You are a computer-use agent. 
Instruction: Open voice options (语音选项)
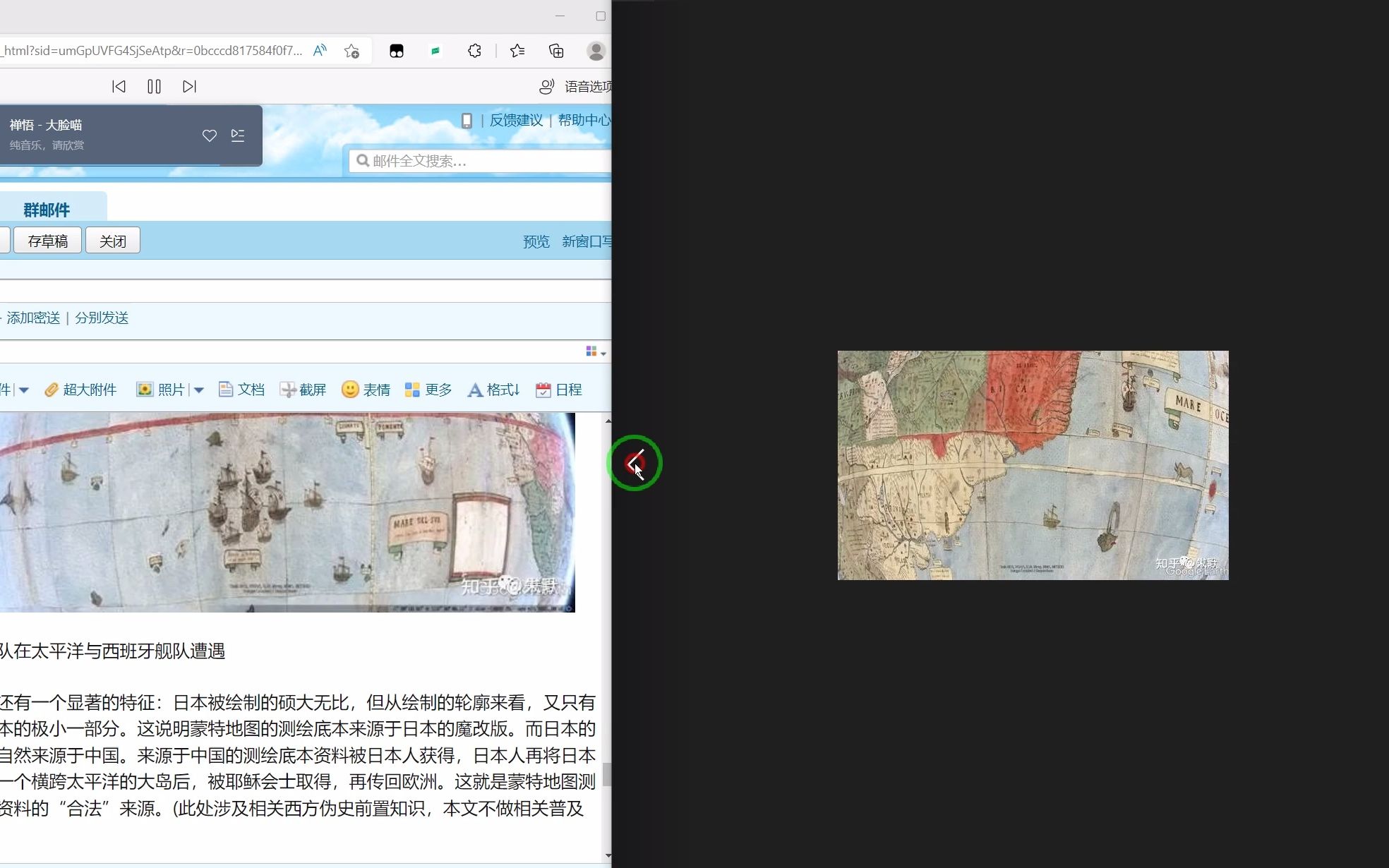click(x=575, y=86)
